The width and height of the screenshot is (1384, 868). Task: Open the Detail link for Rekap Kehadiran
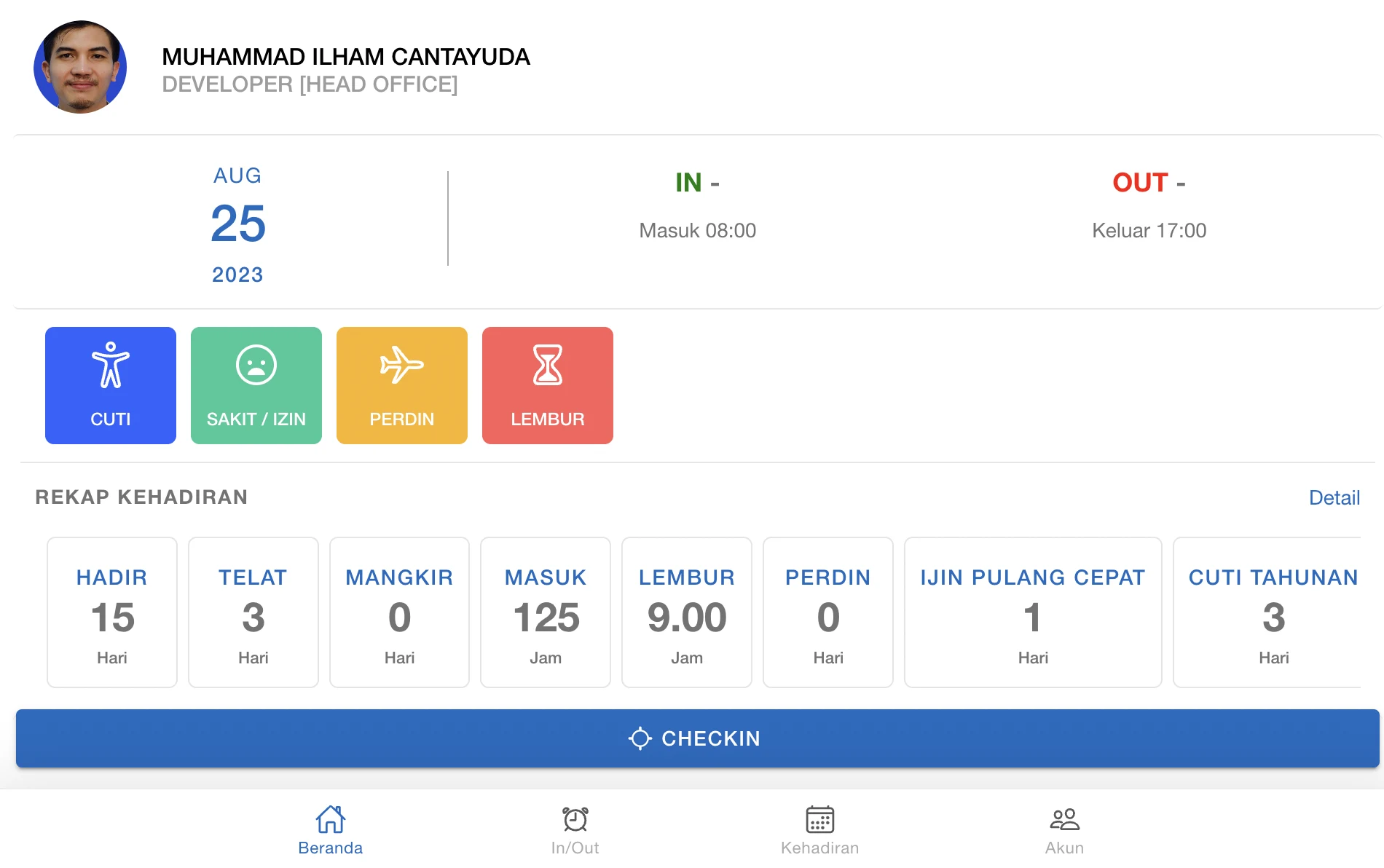[x=1334, y=497]
